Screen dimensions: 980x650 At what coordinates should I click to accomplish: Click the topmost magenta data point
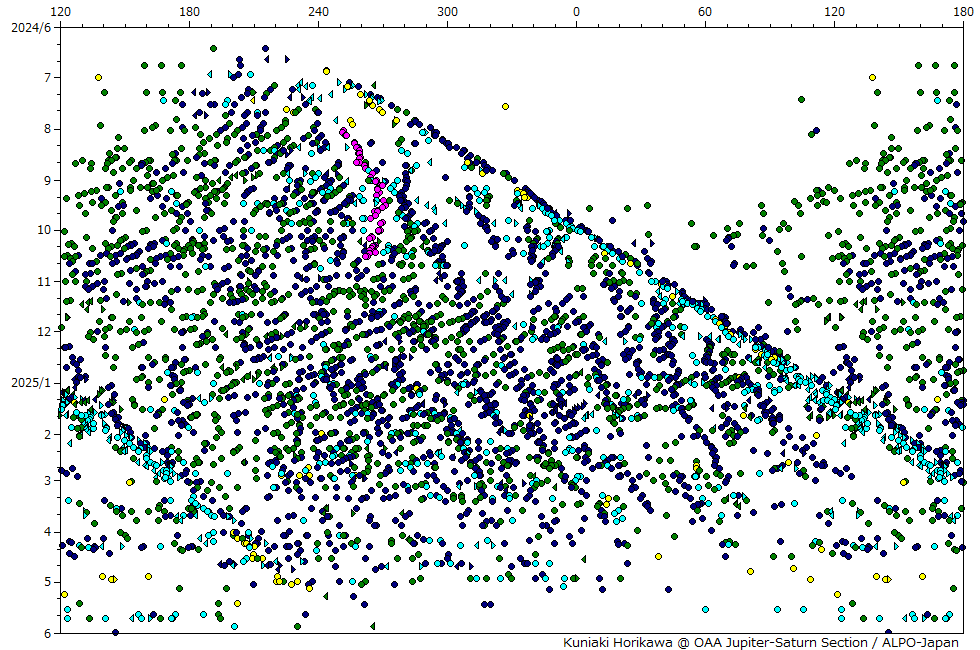click(x=343, y=131)
